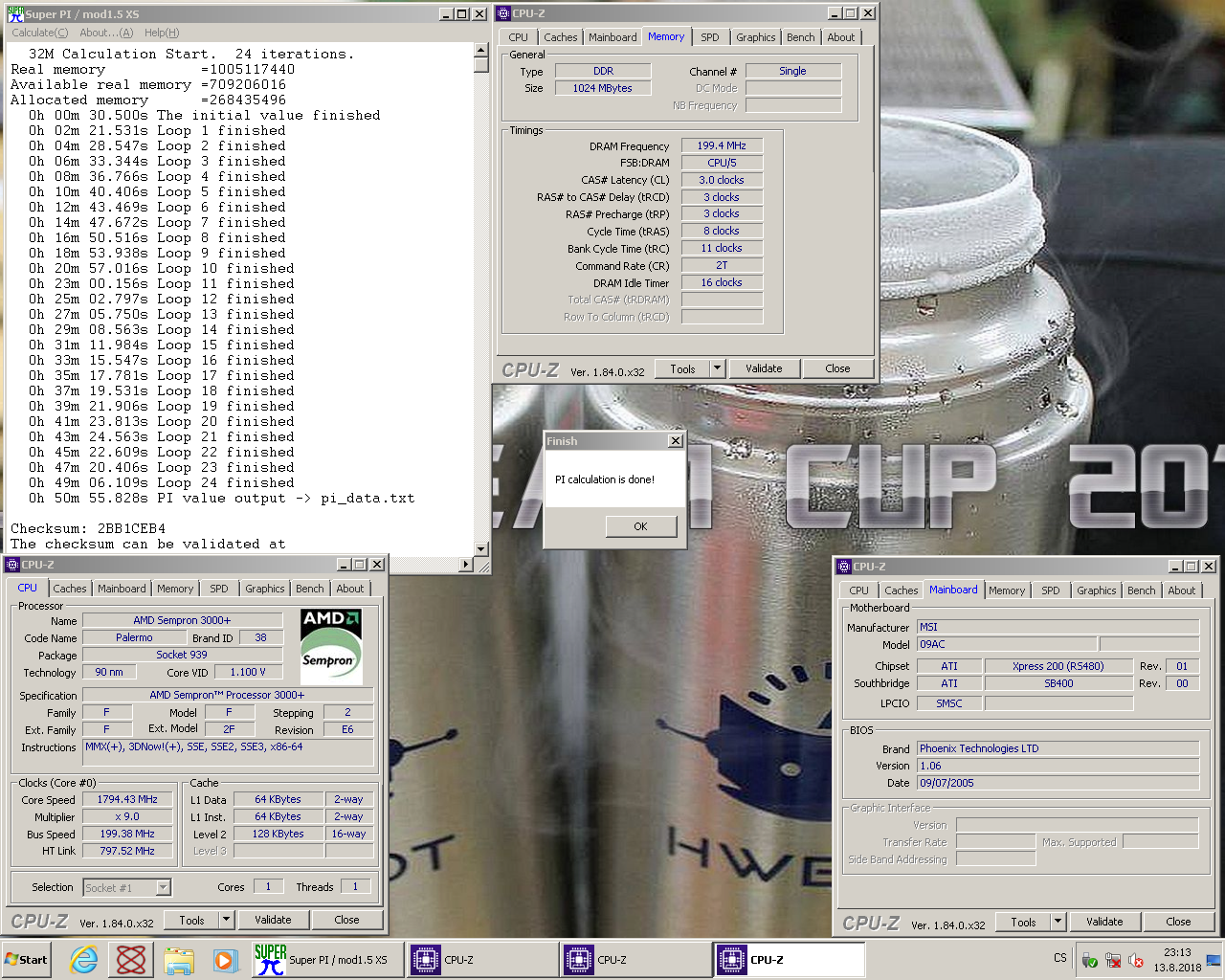1225x980 pixels.
Task: Open Bench tab in Memory CPU-Z window
Action: point(801,37)
